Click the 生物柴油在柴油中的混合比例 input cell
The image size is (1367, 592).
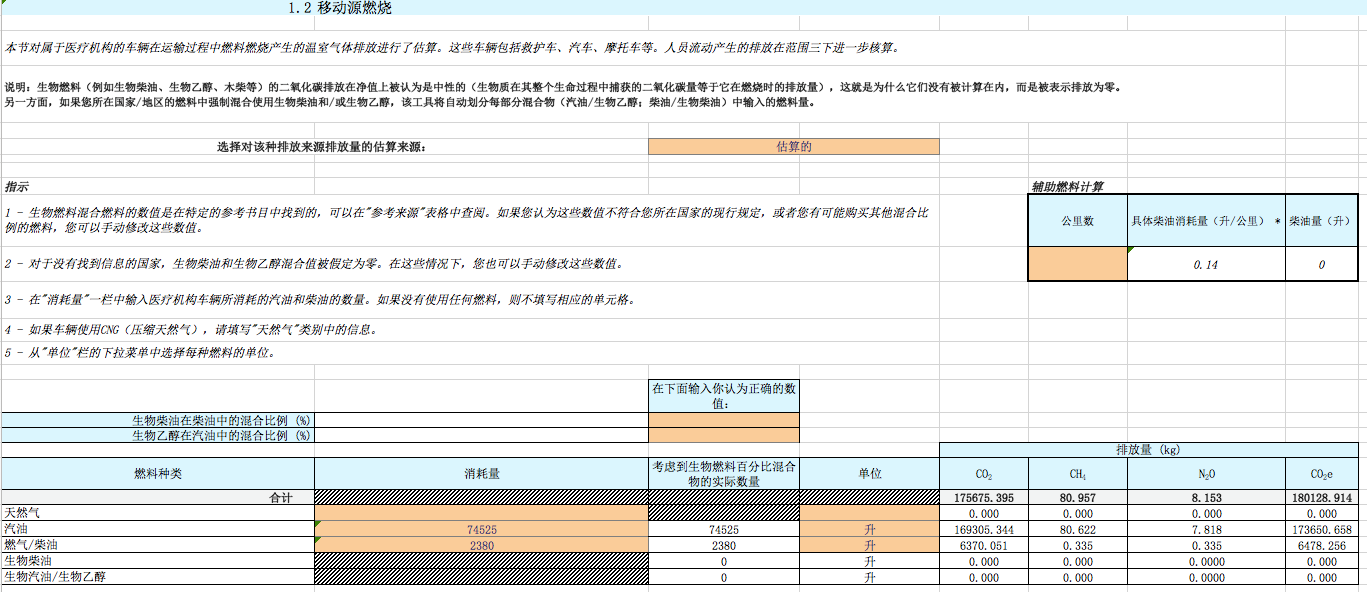point(723,420)
